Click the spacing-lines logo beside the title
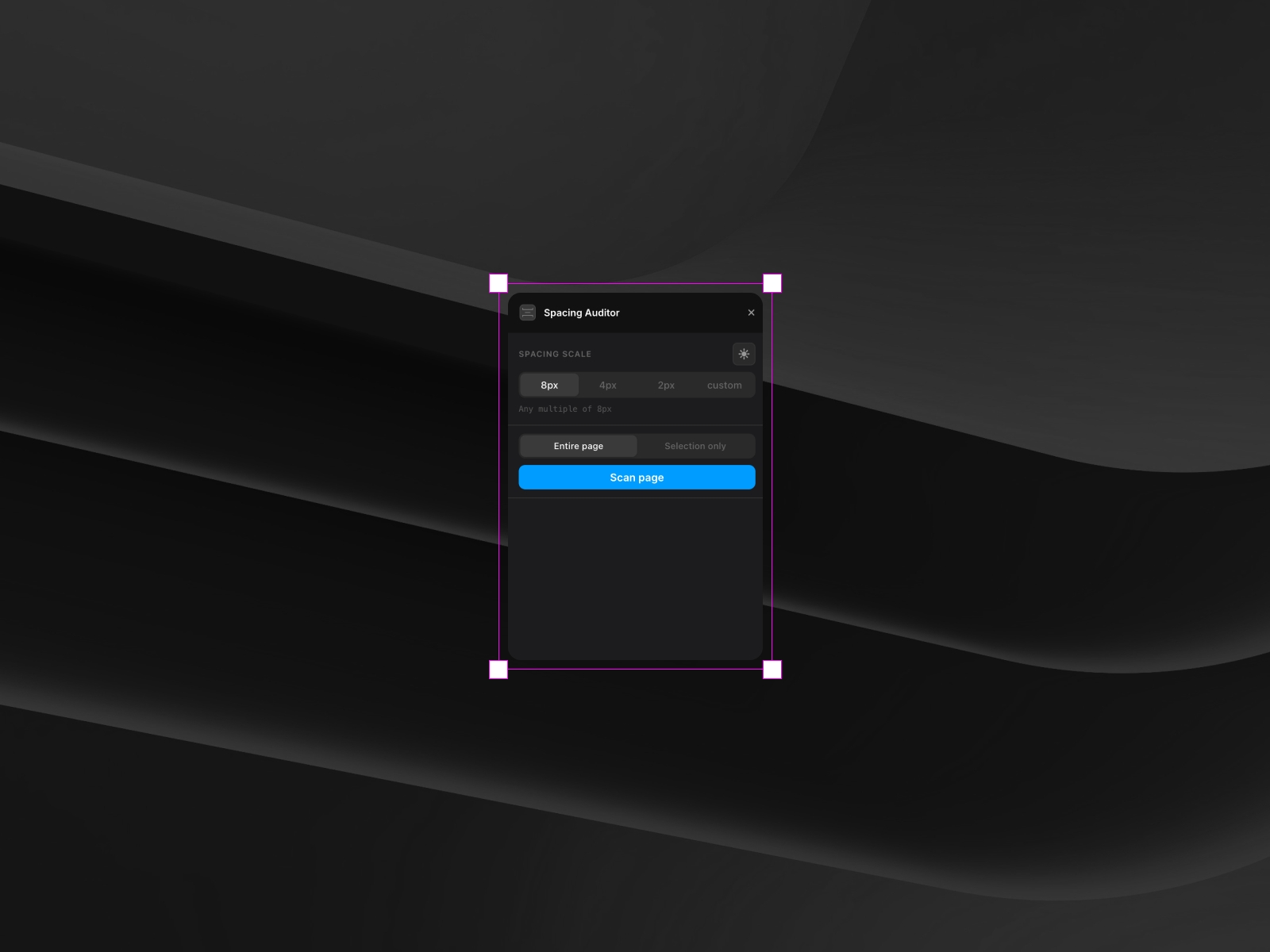1270x952 pixels. tap(528, 313)
